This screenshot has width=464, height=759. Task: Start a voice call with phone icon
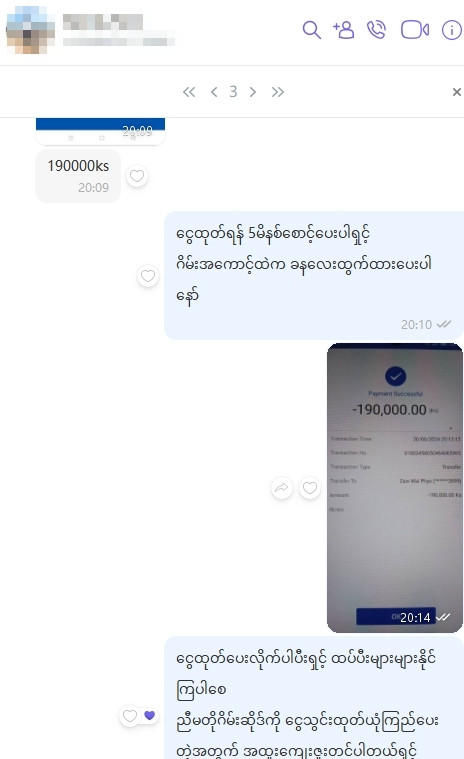point(376,30)
